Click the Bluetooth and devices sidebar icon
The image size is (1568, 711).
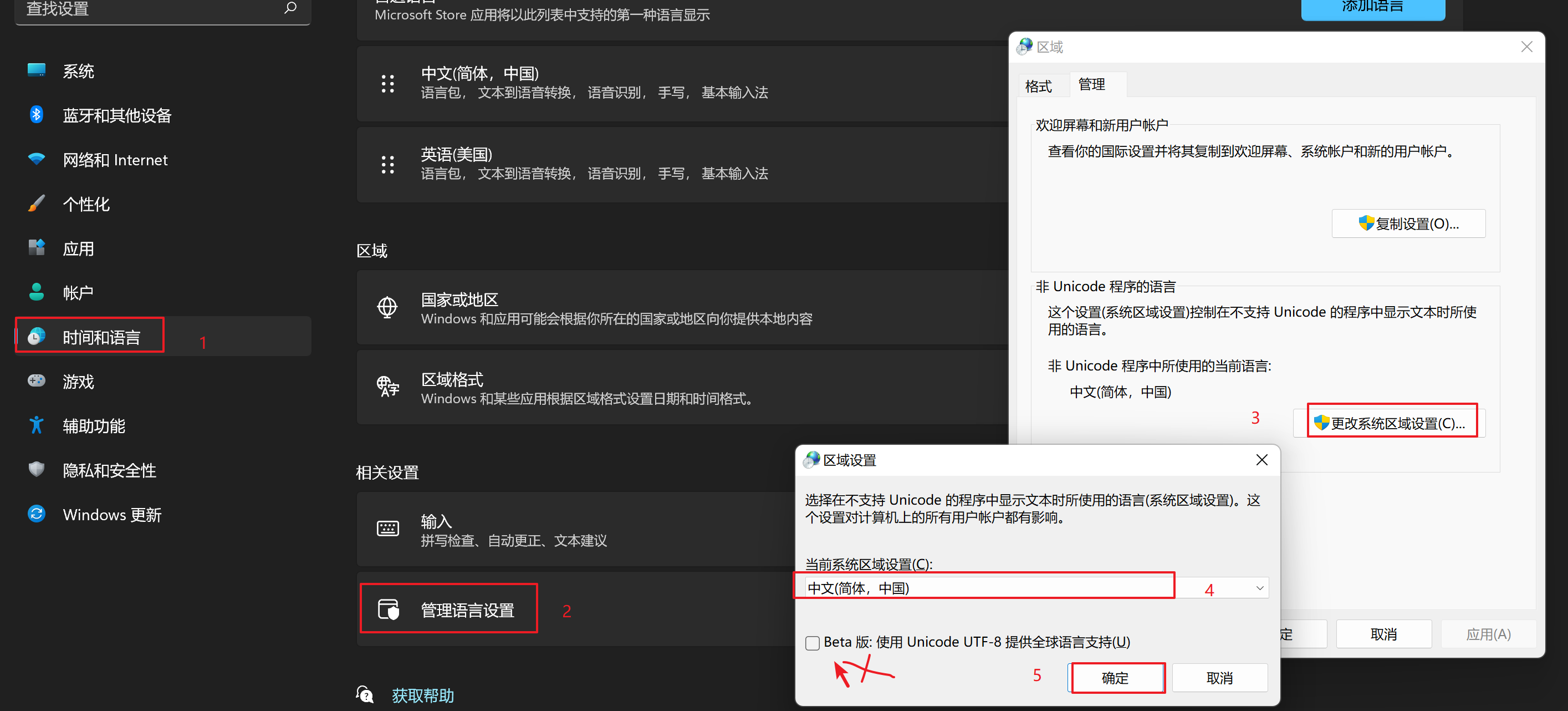click(x=37, y=115)
